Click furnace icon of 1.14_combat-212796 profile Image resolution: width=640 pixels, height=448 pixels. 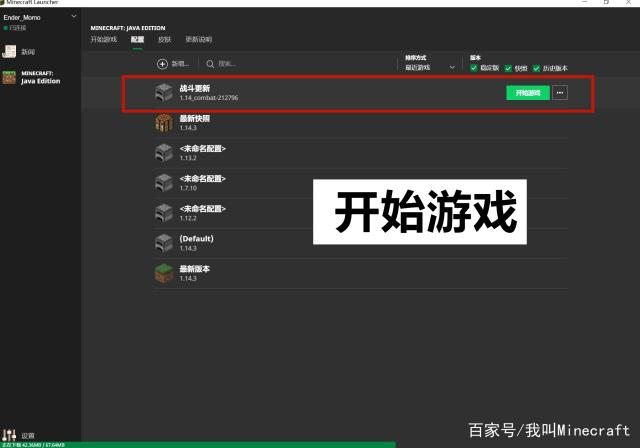click(x=164, y=93)
